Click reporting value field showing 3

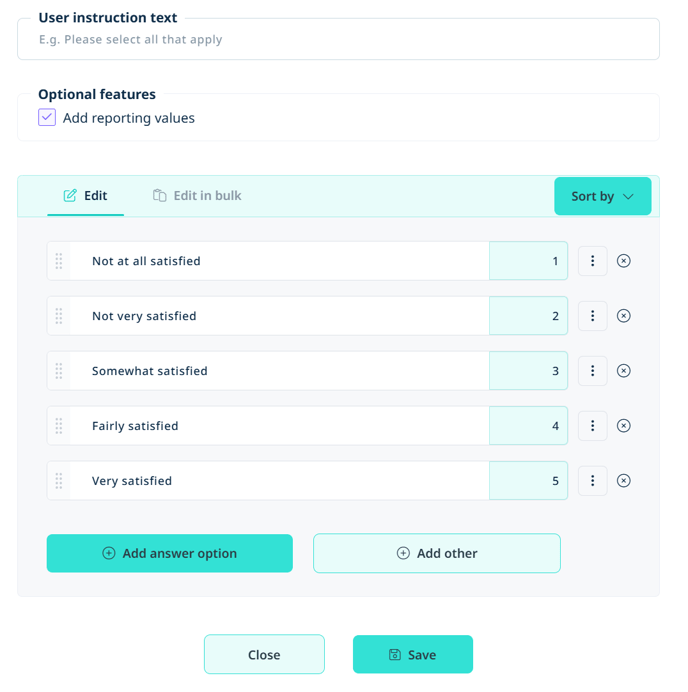pyautogui.click(x=528, y=371)
